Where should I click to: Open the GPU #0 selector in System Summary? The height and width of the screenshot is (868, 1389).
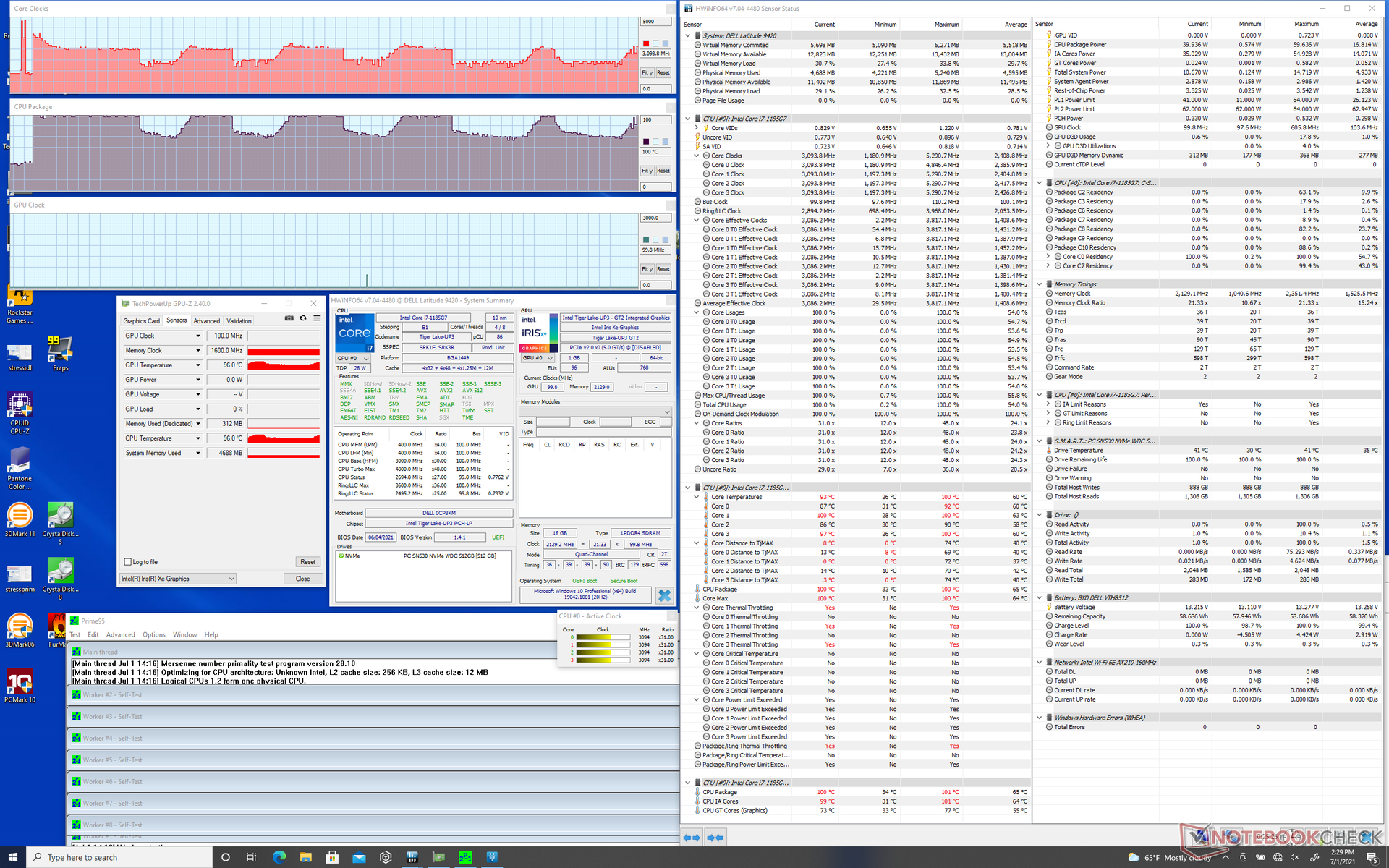coord(538,358)
